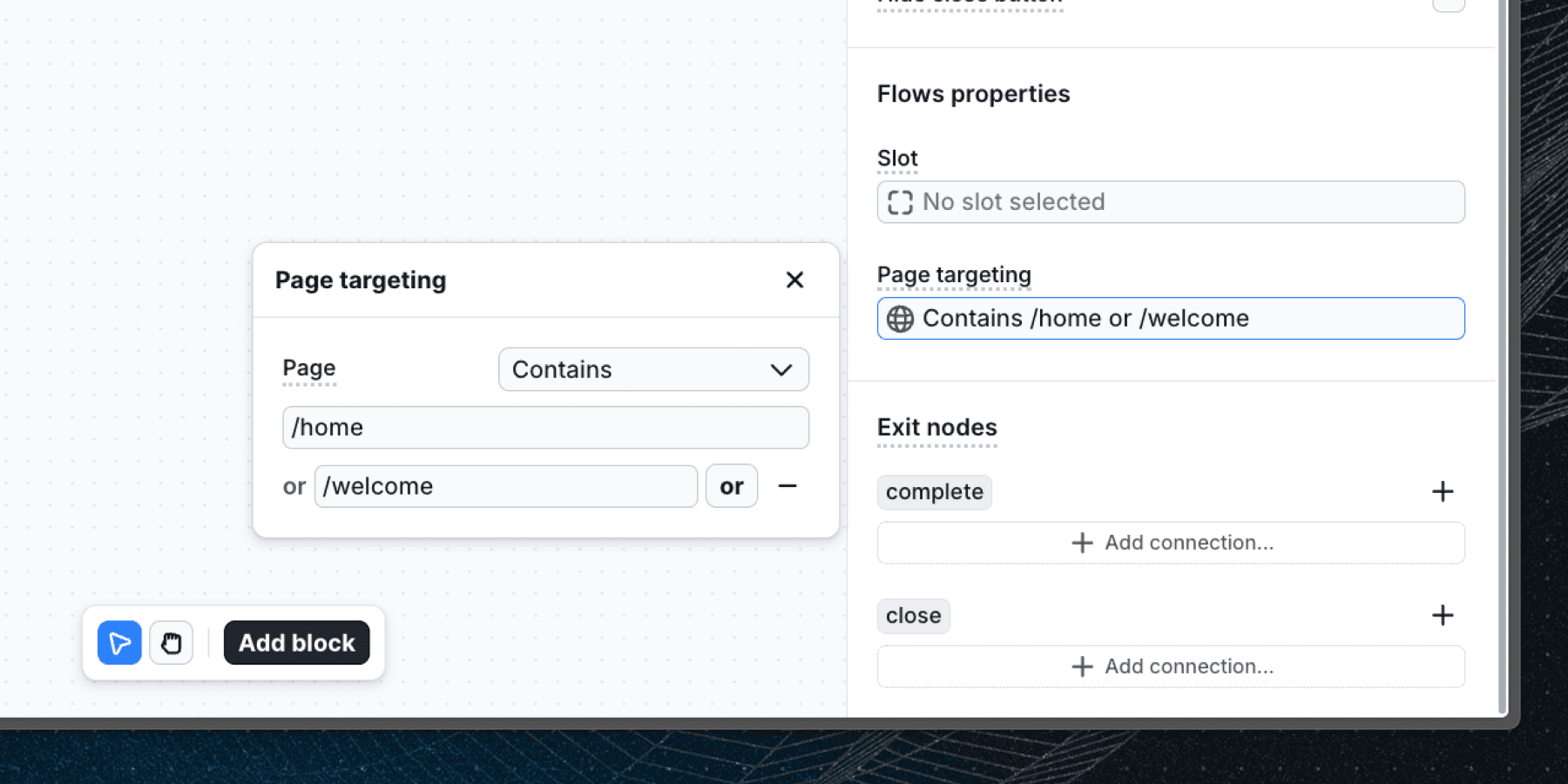Switch to the hand panning tool
1568x784 pixels.
(x=171, y=643)
